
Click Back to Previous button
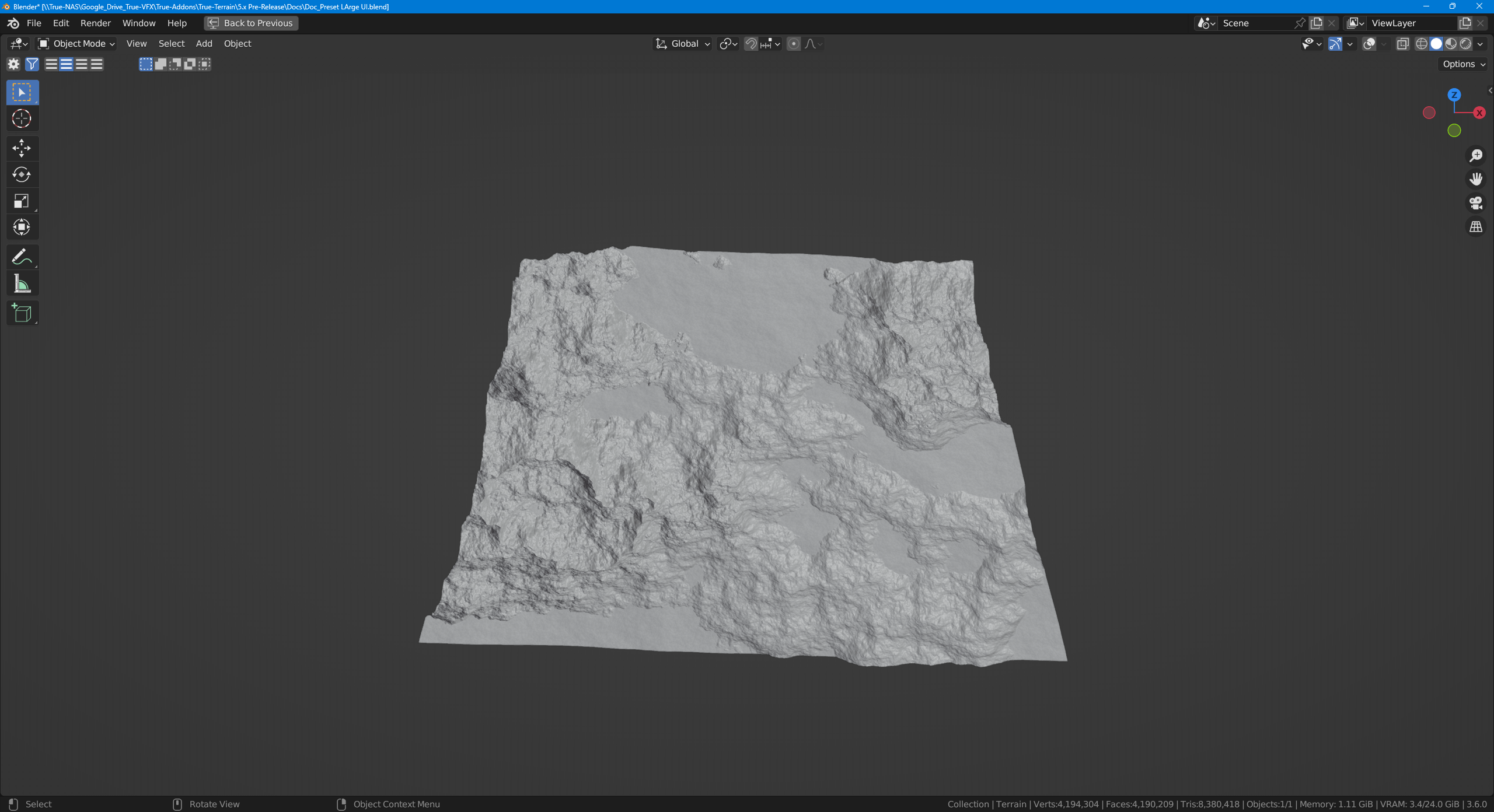click(x=251, y=23)
